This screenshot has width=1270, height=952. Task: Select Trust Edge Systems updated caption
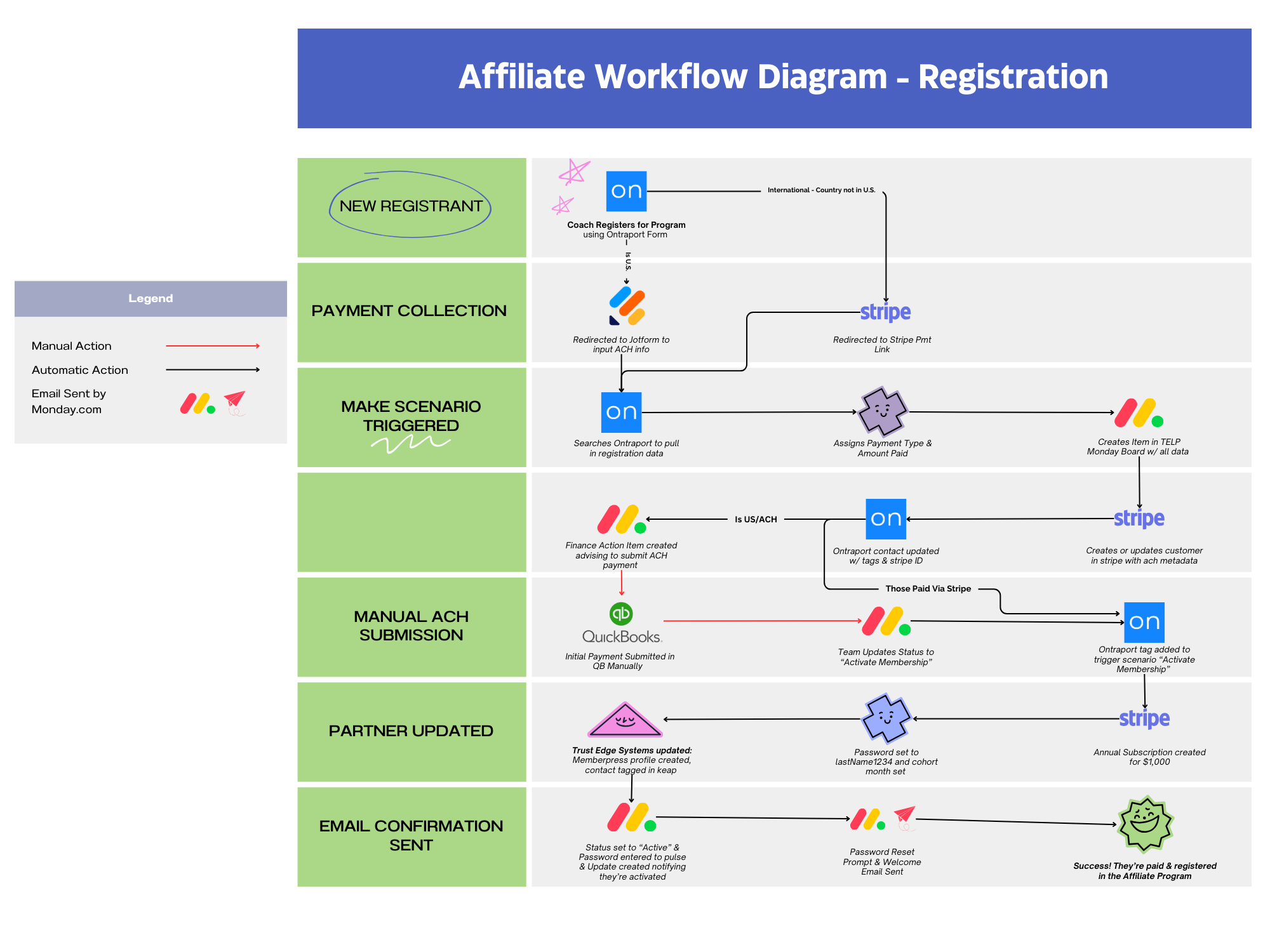631,760
